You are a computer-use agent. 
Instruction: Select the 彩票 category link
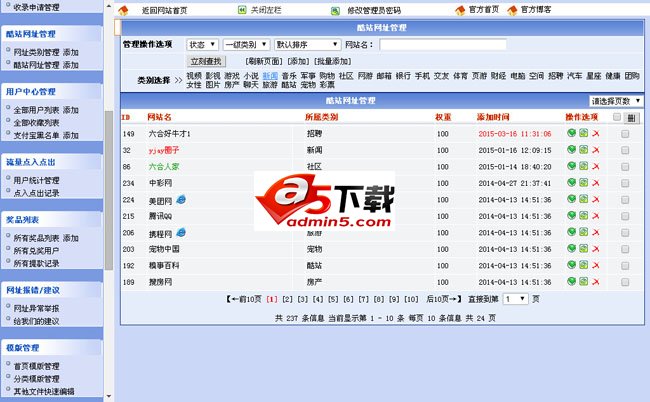[327, 85]
